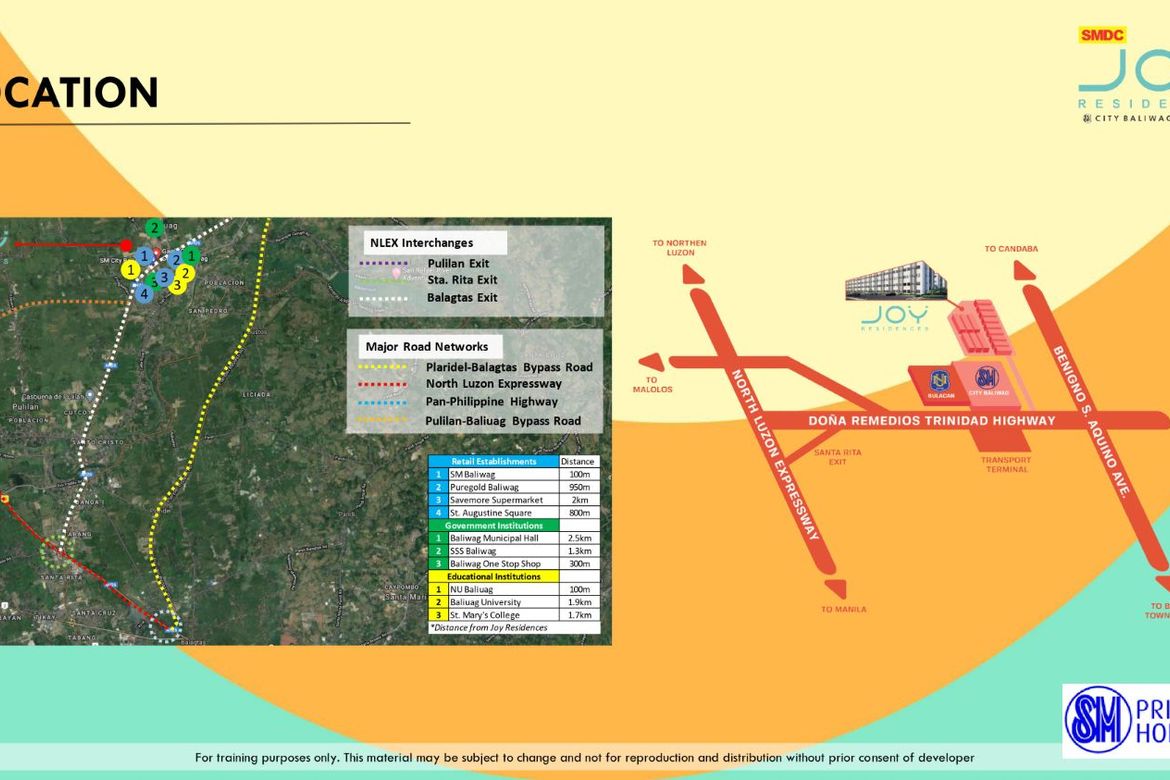Viewport: 1170px width, 780px height.
Task: Click the "SANTA RITA EXIT" map label
Action: [837, 457]
